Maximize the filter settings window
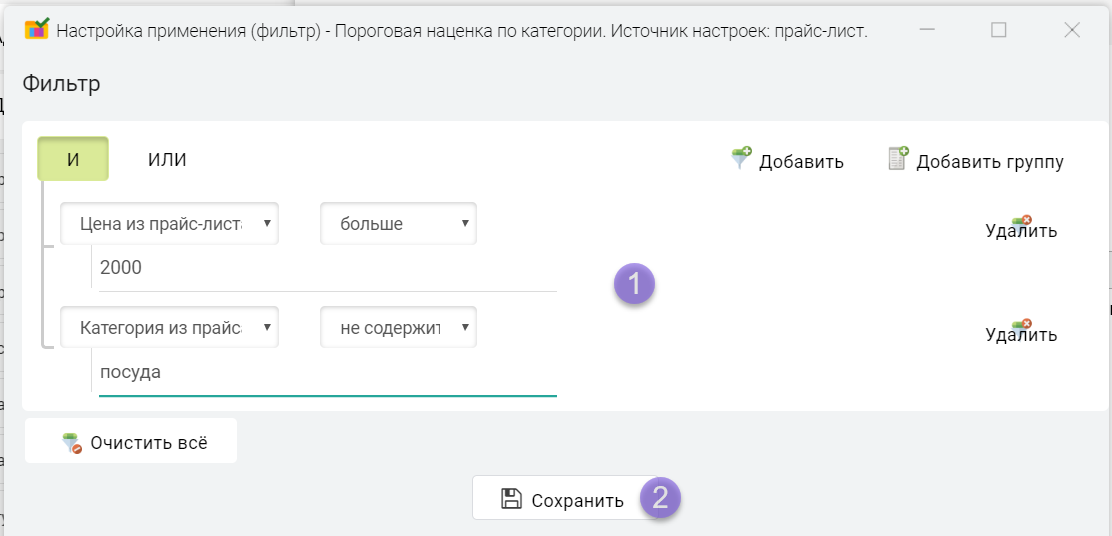 click(998, 30)
